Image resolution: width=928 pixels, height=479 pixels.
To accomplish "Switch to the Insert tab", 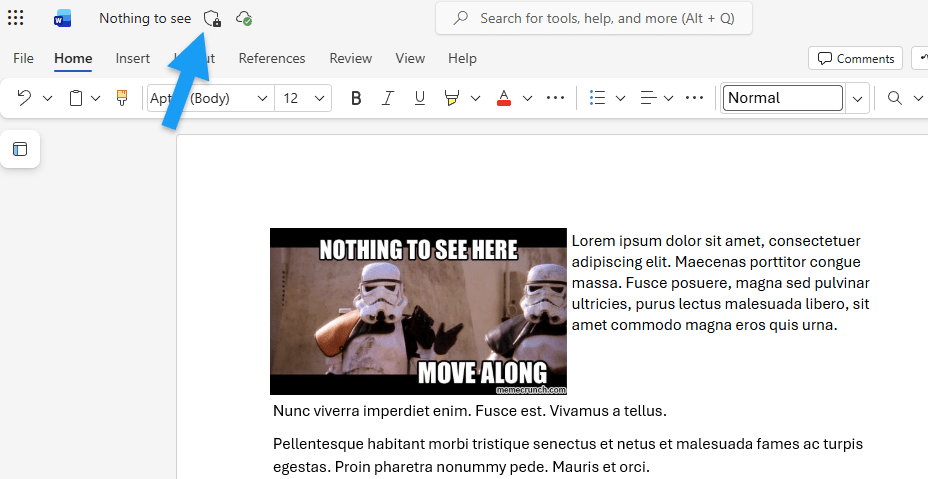I will pos(133,58).
